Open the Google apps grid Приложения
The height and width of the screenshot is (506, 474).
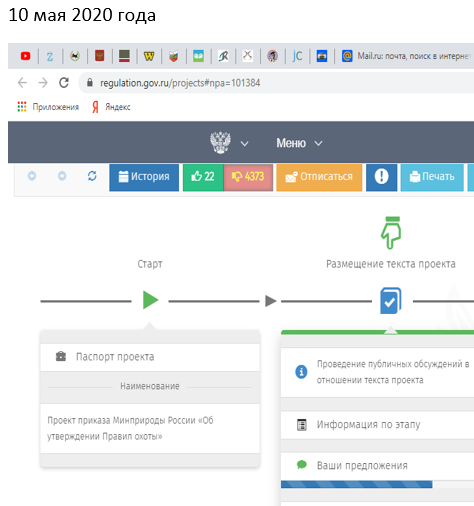48,107
